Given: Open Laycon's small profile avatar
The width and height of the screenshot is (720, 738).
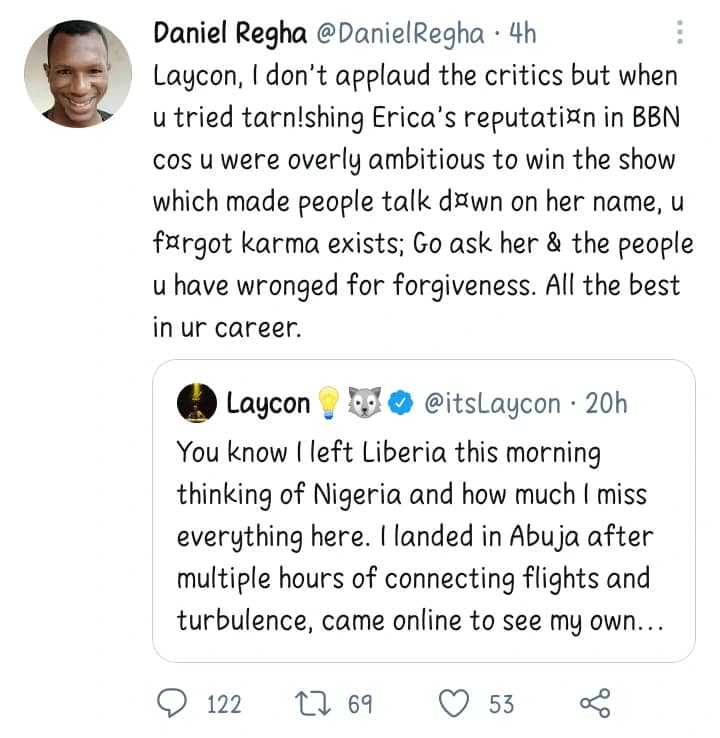Looking at the screenshot, I should point(196,404).
